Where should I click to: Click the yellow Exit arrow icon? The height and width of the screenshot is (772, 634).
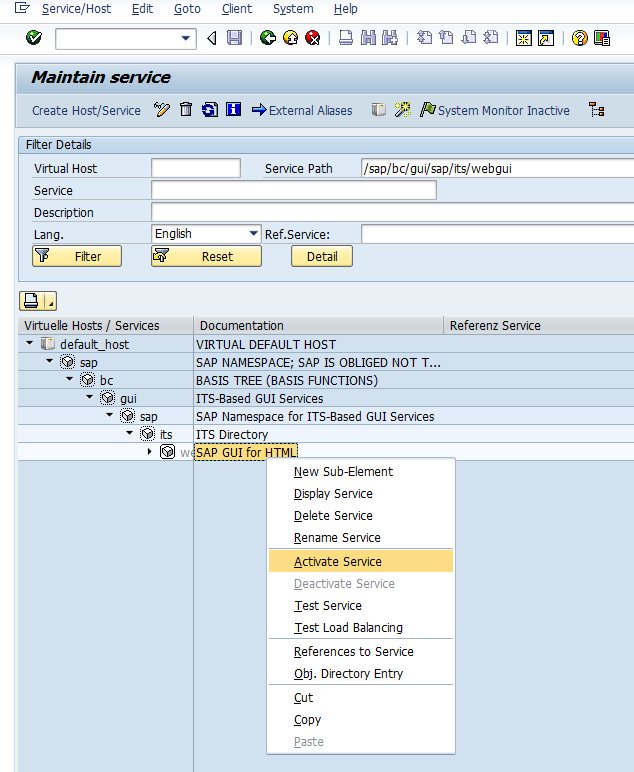(x=290, y=38)
